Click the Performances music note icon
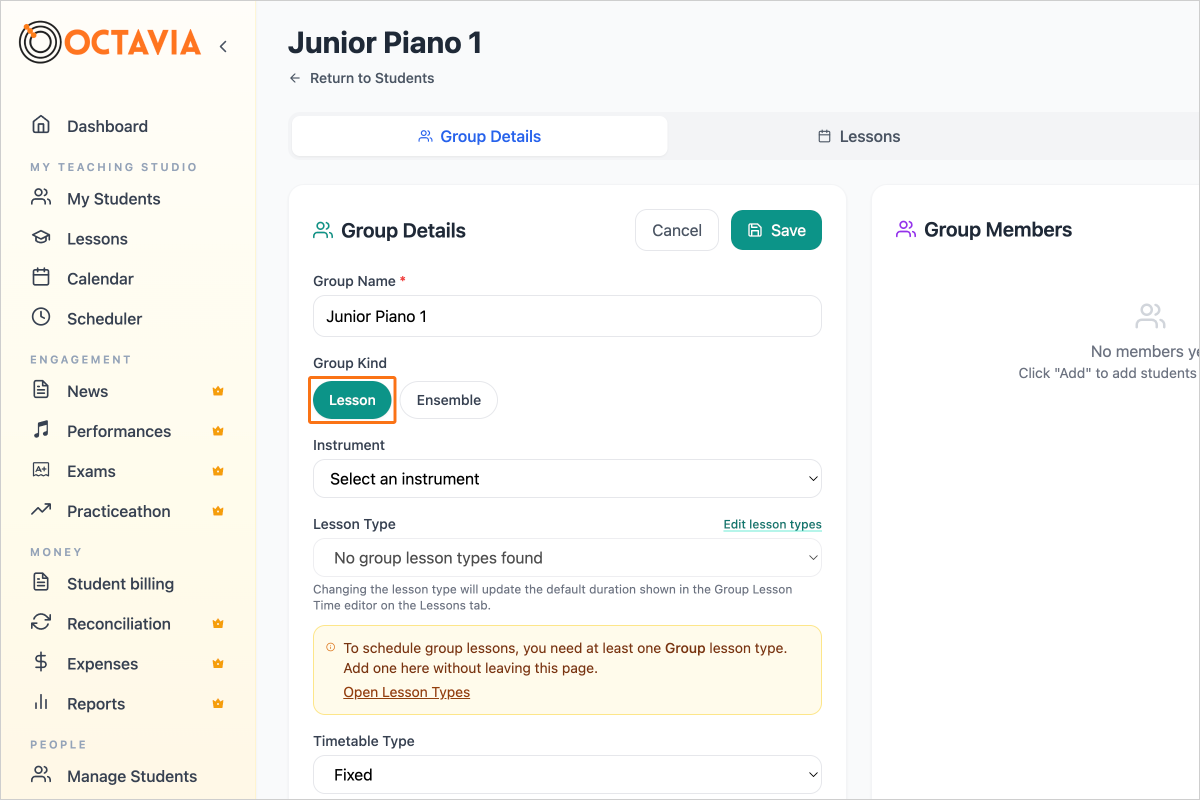Screen dimensions: 1200x800 [41, 430]
